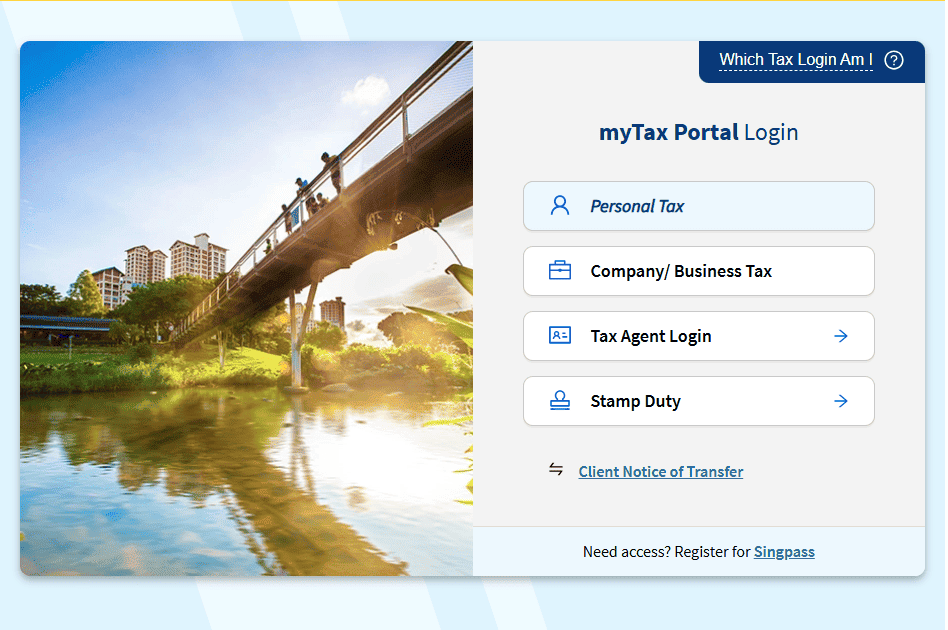Open the 'Which Tax Login Am I' text link
This screenshot has width=948, height=630.
pos(795,60)
